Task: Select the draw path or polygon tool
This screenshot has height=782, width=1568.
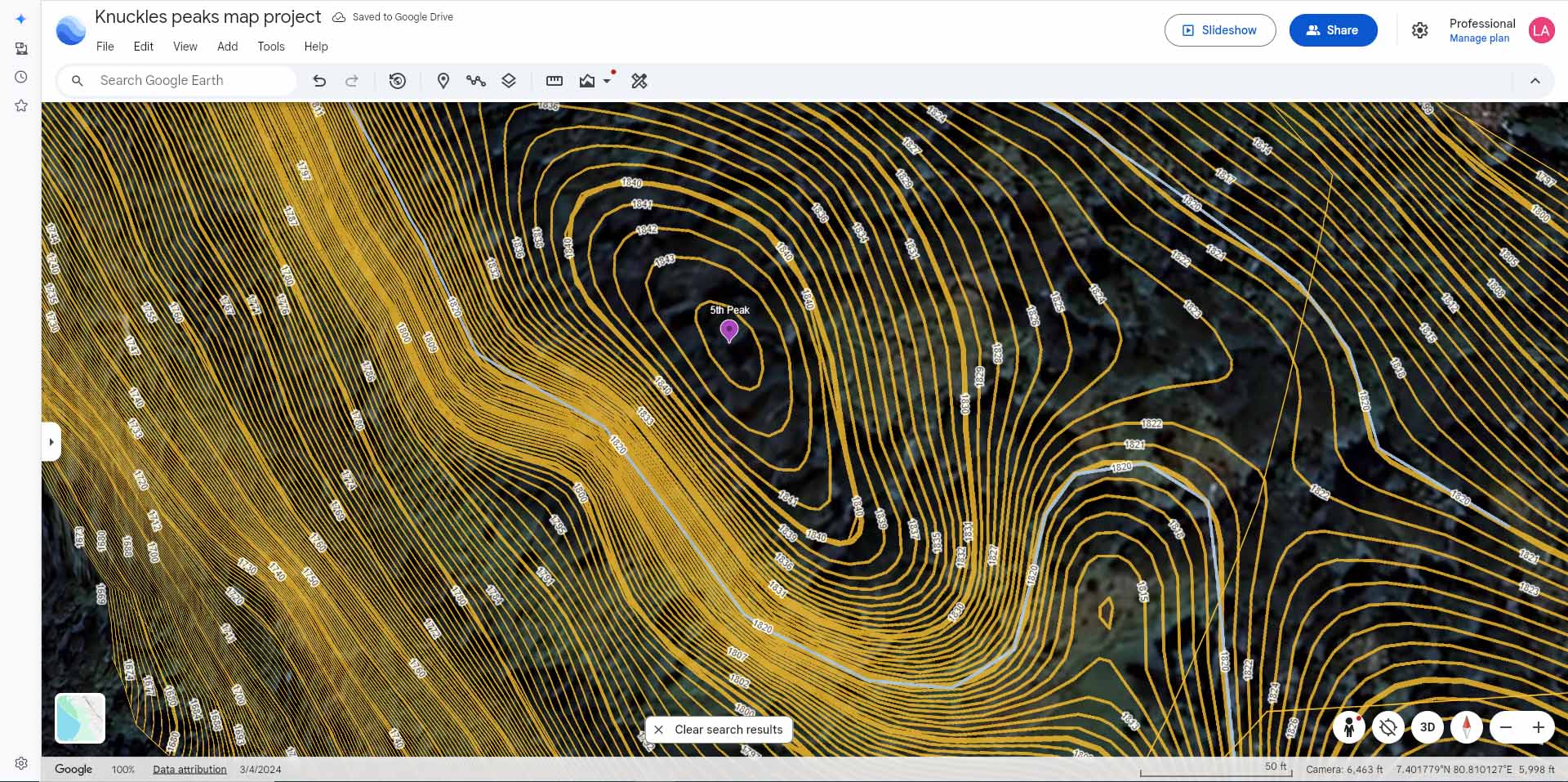Action: [476, 80]
